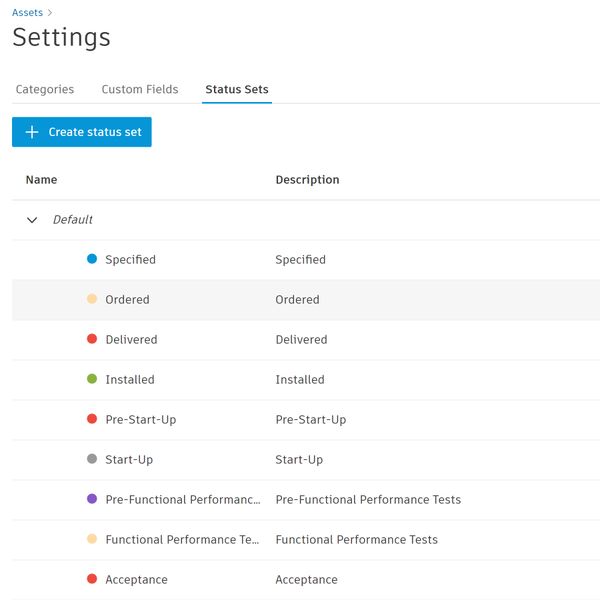Click the red Acceptance status dot
Image resolution: width=600 pixels, height=600 pixels.
tap(92, 579)
